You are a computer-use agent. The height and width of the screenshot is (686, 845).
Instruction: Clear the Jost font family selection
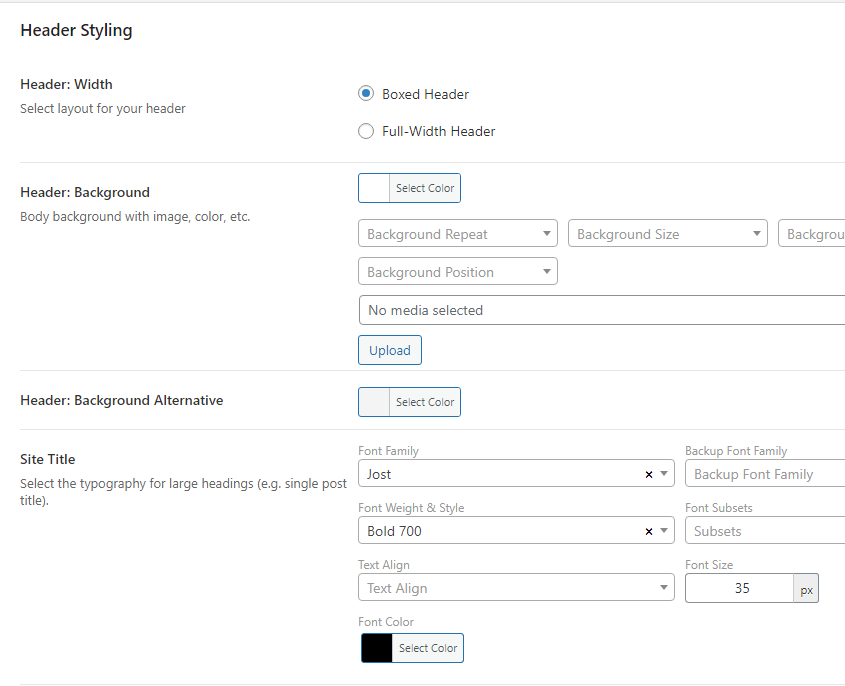click(649, 474)
